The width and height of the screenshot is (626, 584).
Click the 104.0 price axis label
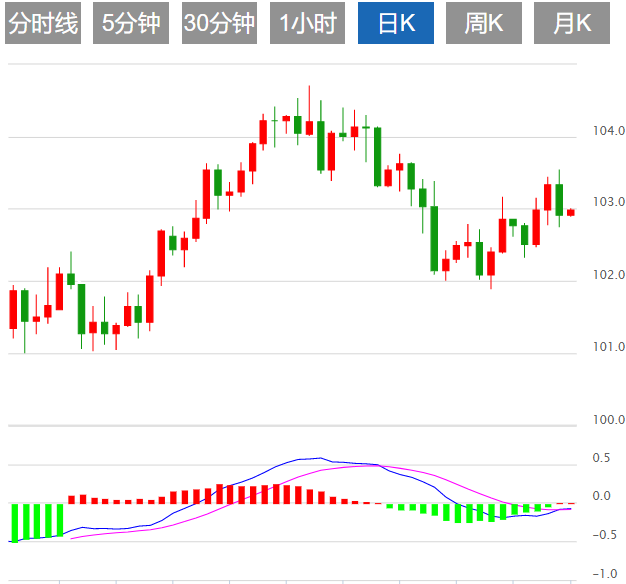tap(609, 131)
